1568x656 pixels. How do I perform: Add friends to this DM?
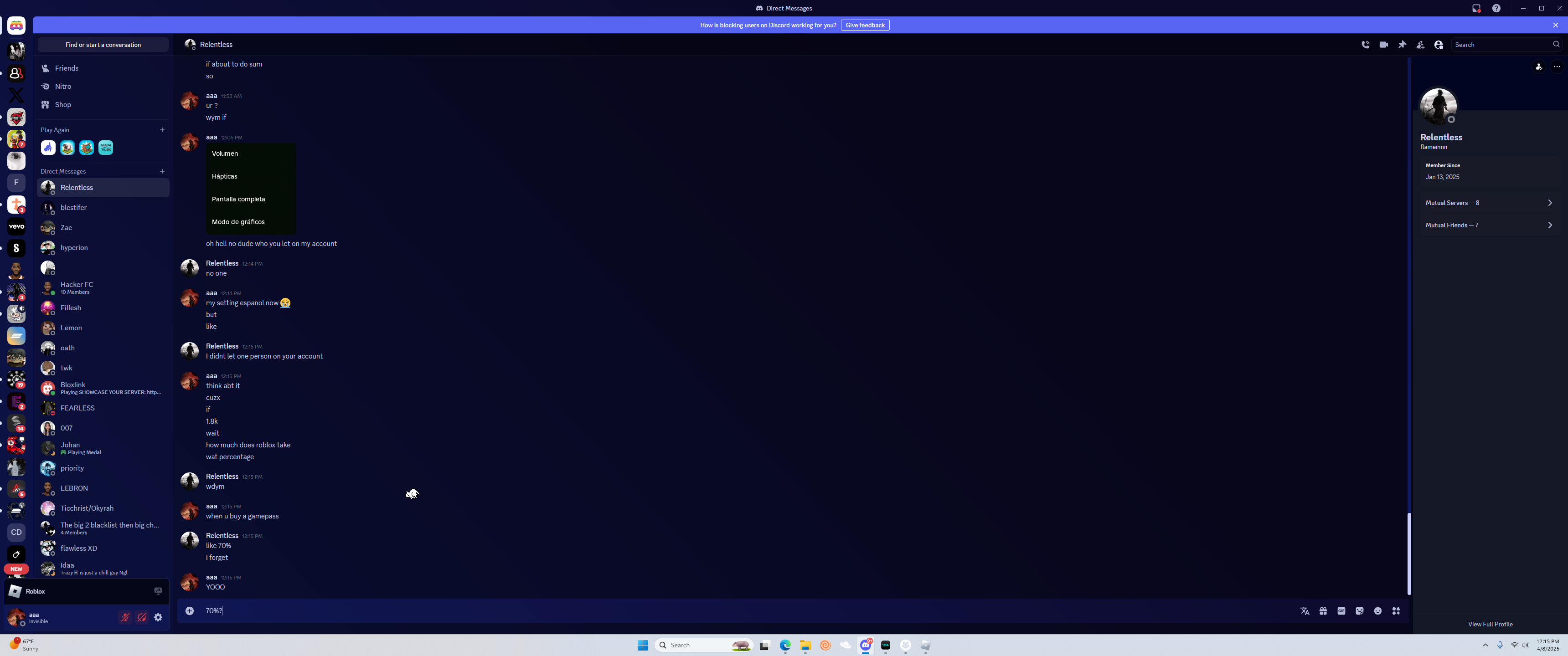point(1420,45)
